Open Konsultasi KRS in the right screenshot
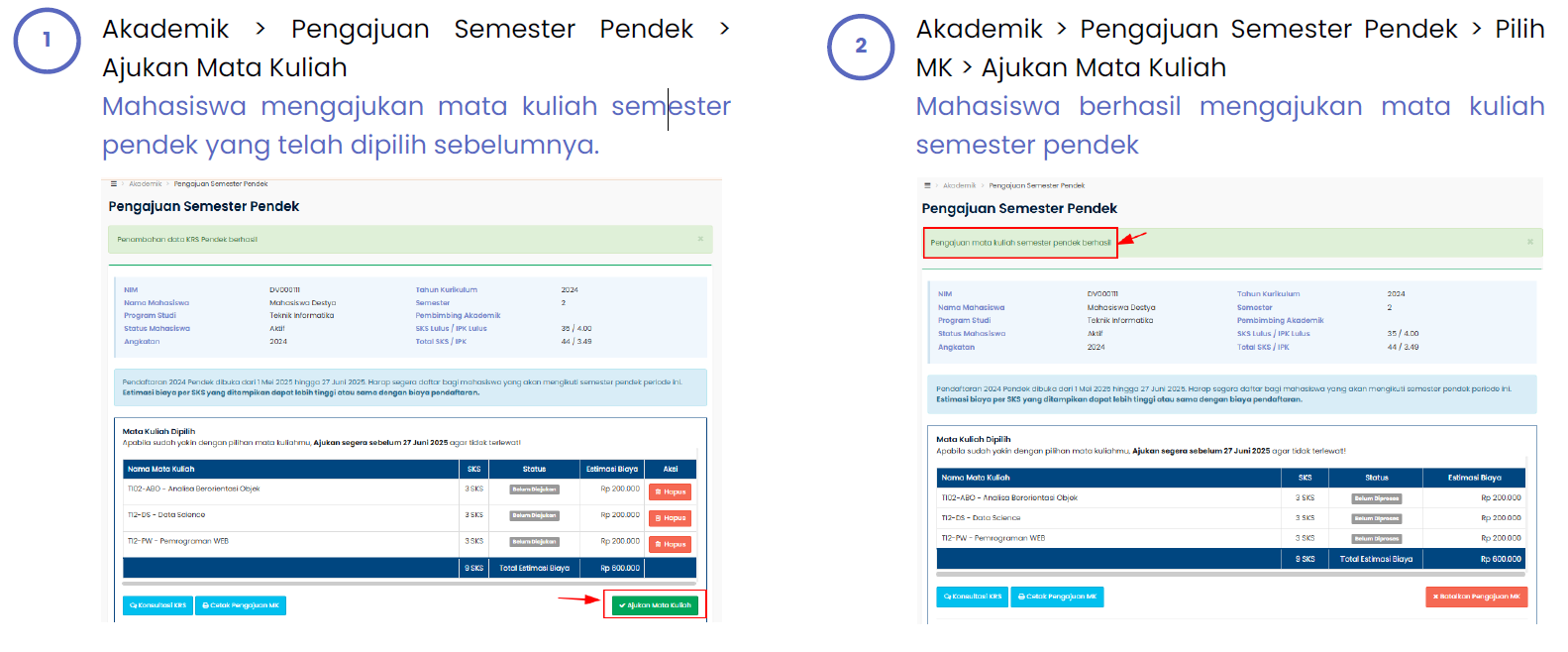 click(973, 597)
